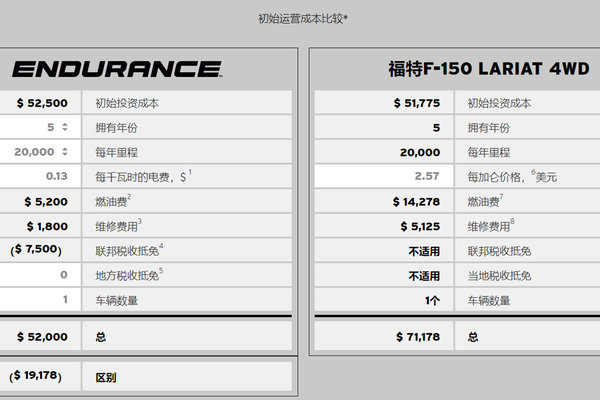Image resolution: width=600 pixels, height=400 pixels.
Task: Click the Ford 维修费用 label
Action: click(489, 226)
